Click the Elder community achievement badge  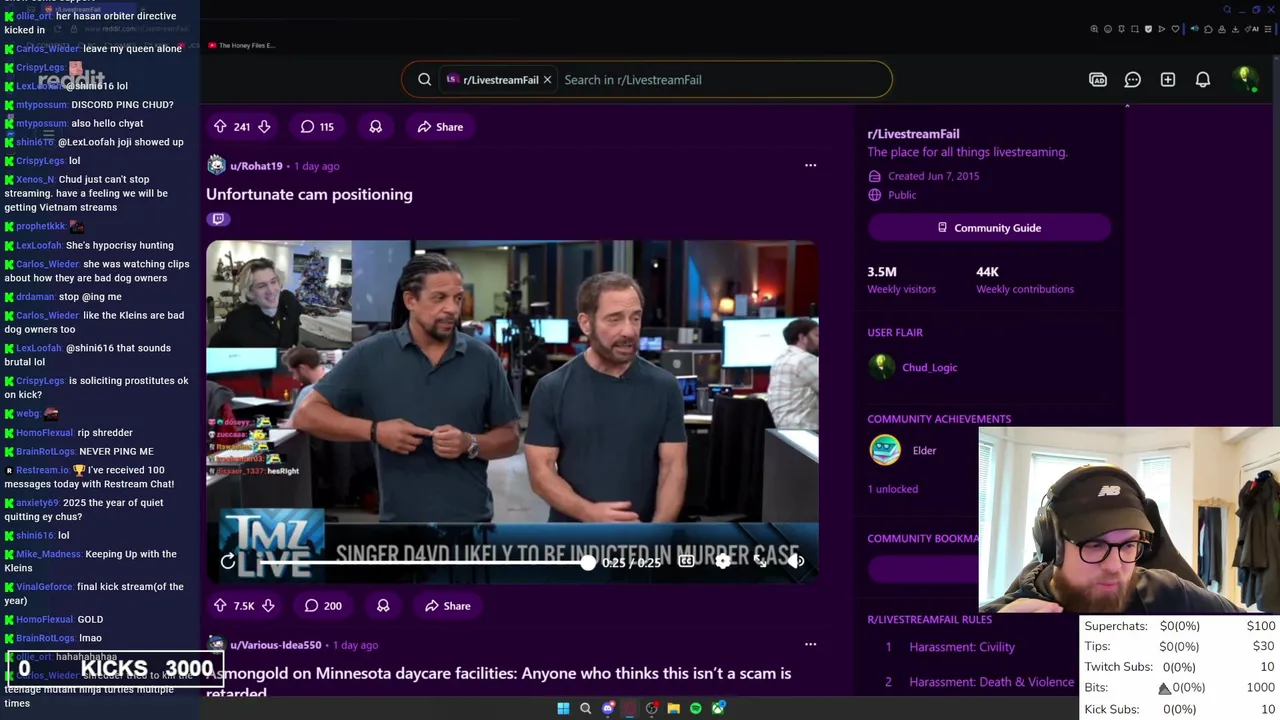[x=885, y=450]
